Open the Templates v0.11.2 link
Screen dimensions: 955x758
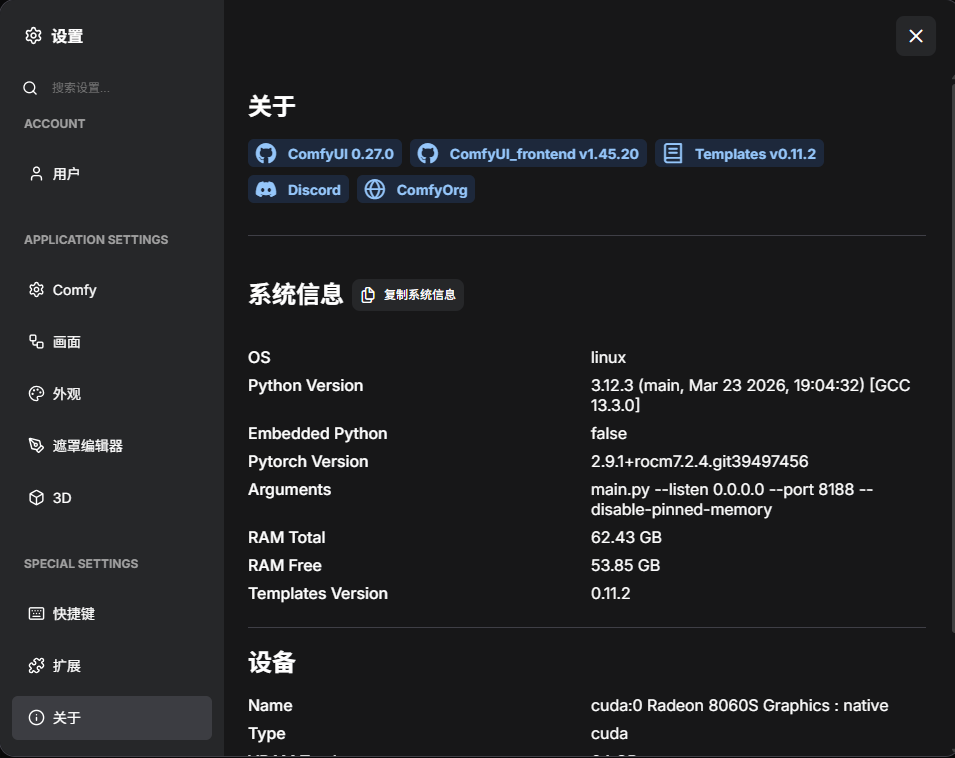[739, 153]
